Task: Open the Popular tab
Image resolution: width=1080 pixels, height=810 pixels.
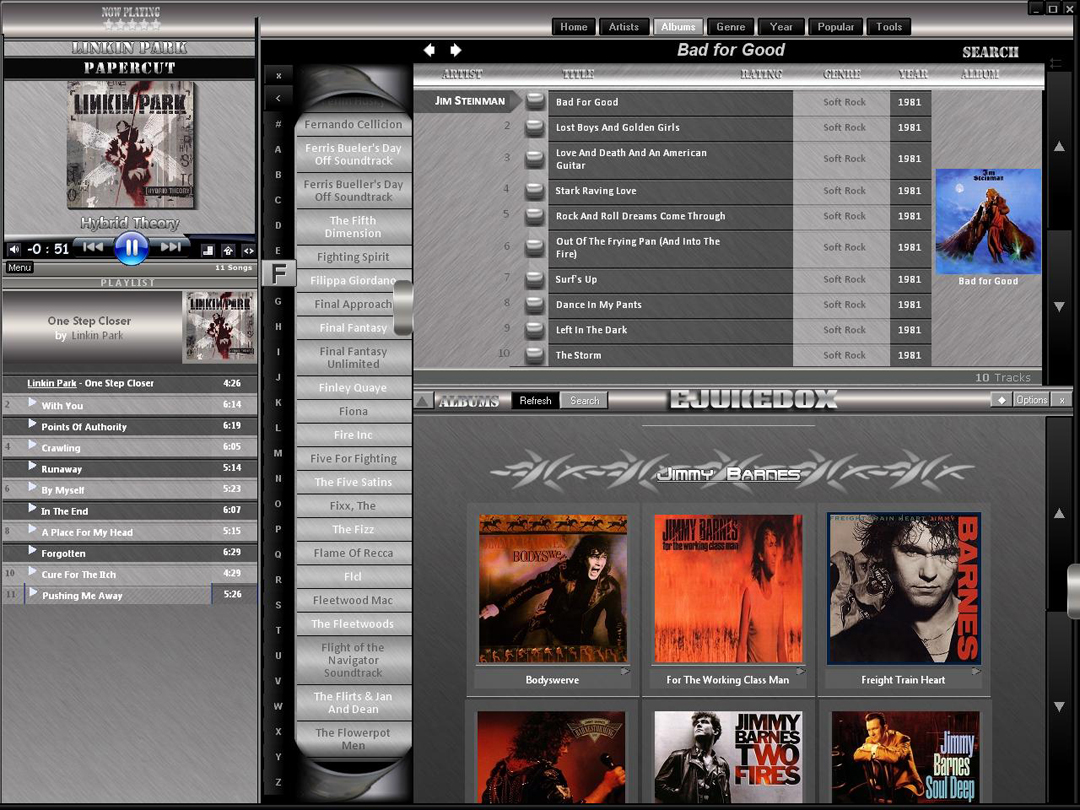Action: (x=835, y=27)
